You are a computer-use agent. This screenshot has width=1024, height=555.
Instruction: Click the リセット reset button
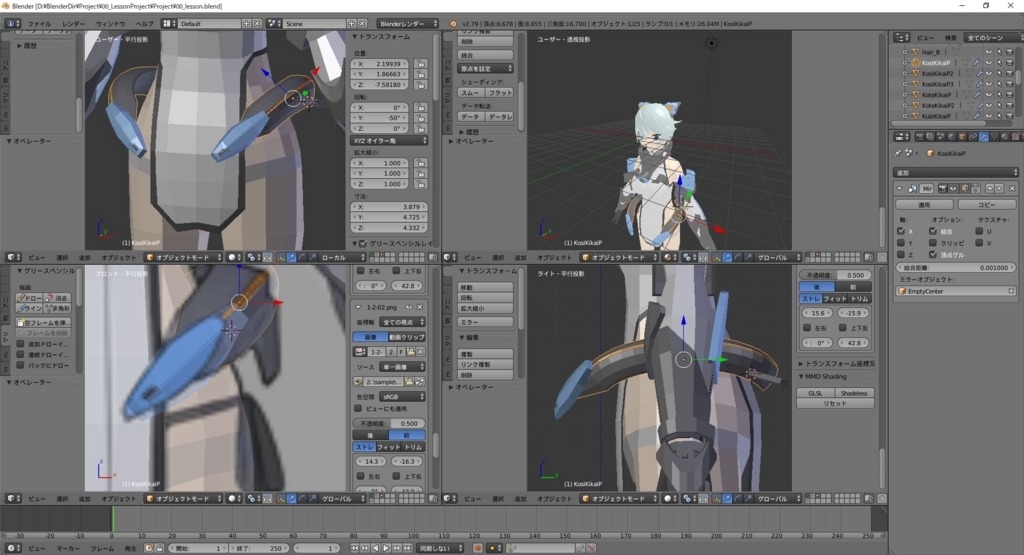point(835,404)
